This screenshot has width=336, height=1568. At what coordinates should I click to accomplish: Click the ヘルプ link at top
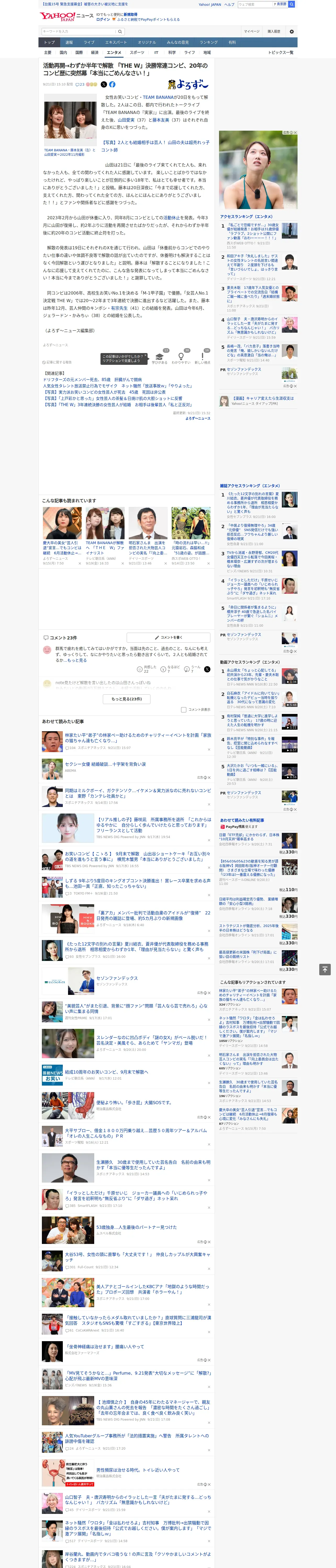pyautogui.click(x=229, y=4)
